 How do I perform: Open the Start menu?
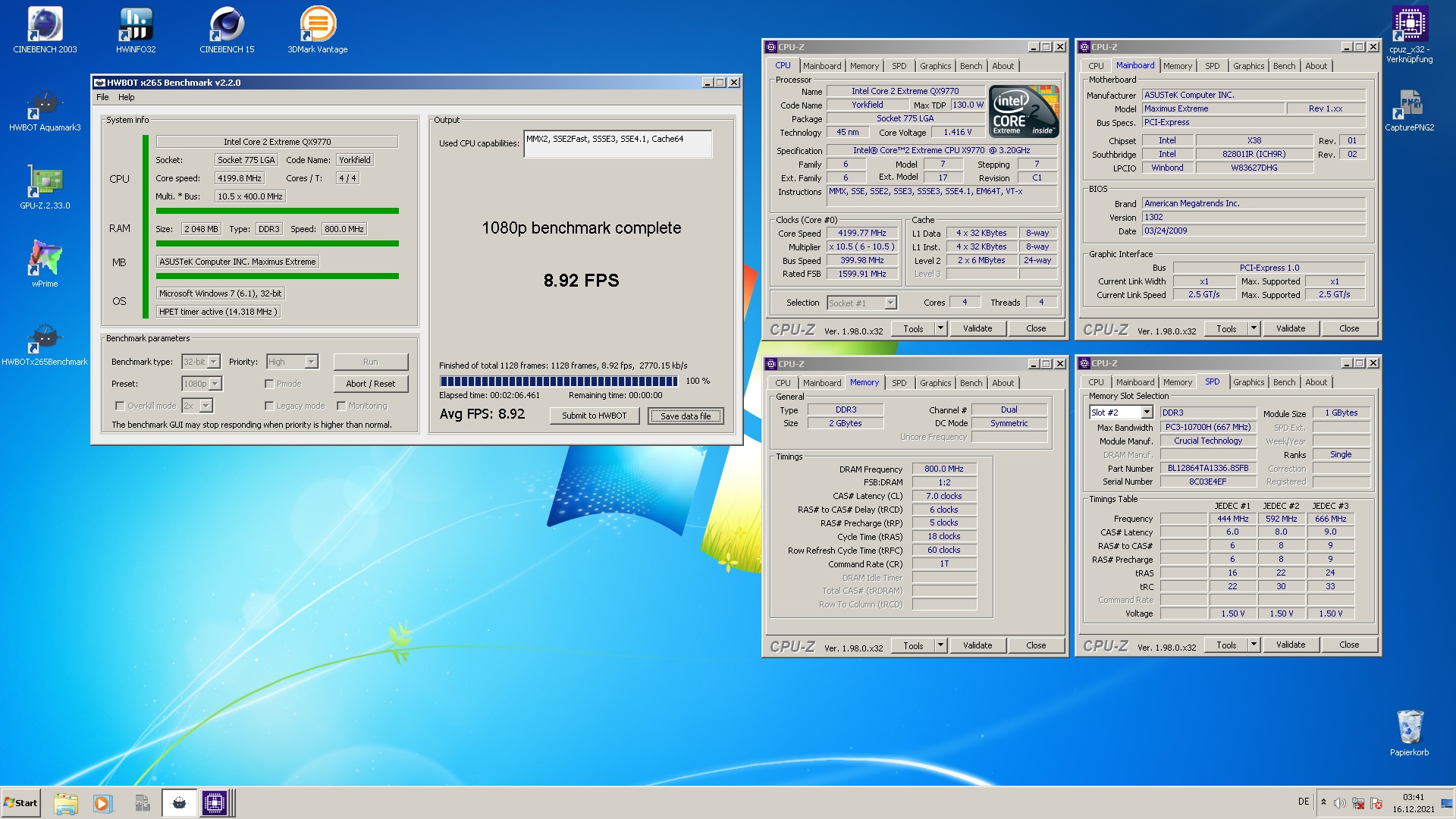[20, 803]
